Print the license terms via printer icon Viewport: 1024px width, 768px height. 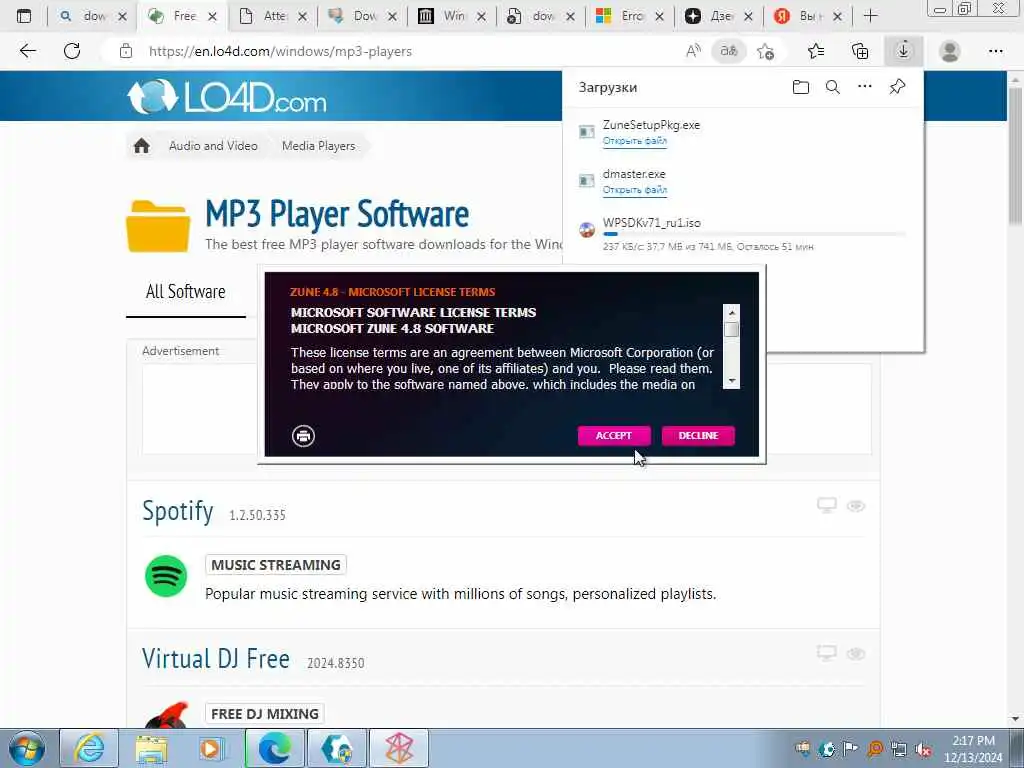coord(303,436)
